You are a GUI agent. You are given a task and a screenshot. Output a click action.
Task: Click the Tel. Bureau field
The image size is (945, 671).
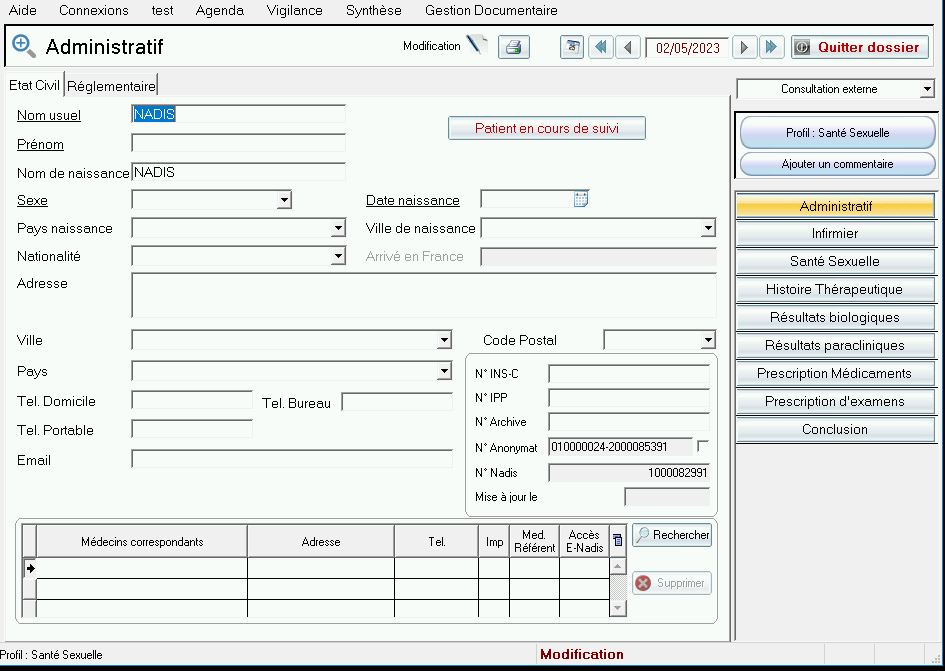click(x=397, y=402)
